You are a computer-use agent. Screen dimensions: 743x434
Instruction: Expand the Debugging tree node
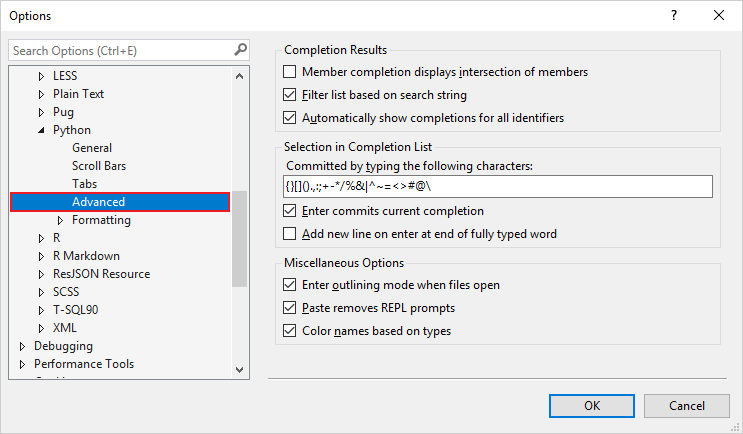(x=23, y=346)
